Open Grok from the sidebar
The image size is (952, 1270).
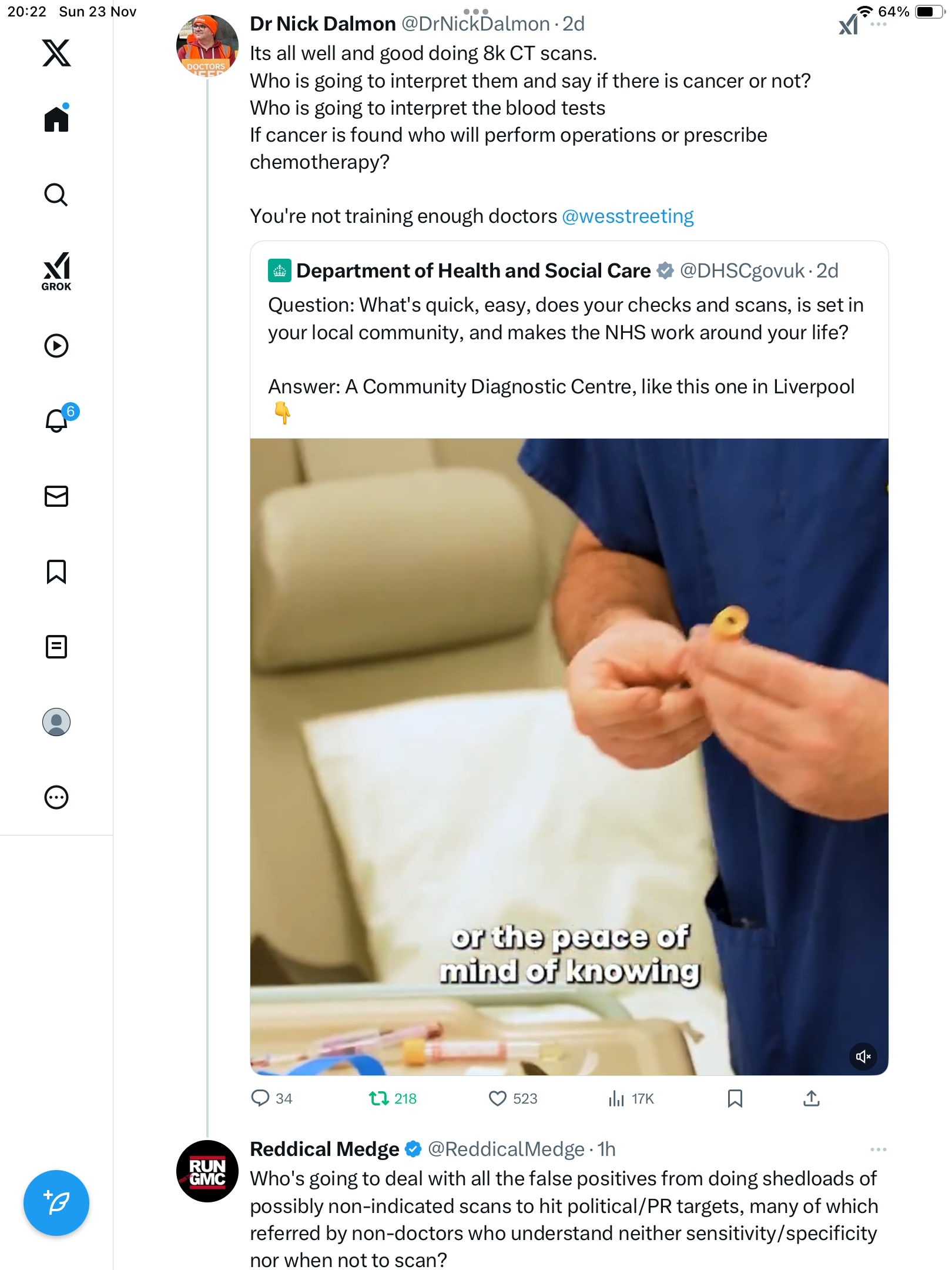(56, 271)
